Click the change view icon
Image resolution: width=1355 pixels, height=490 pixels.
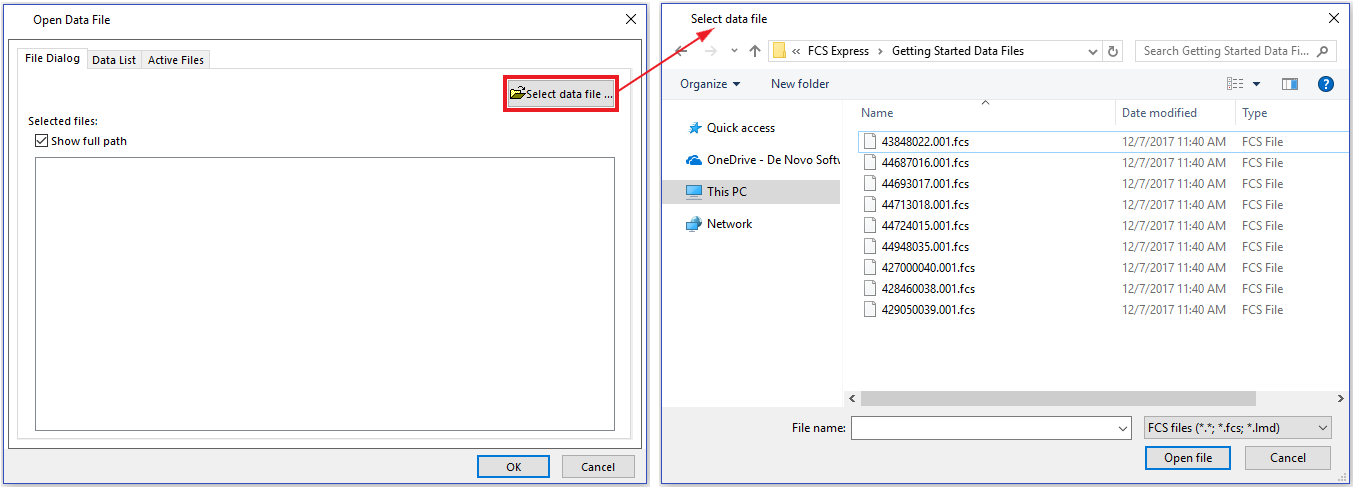pos(1235,84)
